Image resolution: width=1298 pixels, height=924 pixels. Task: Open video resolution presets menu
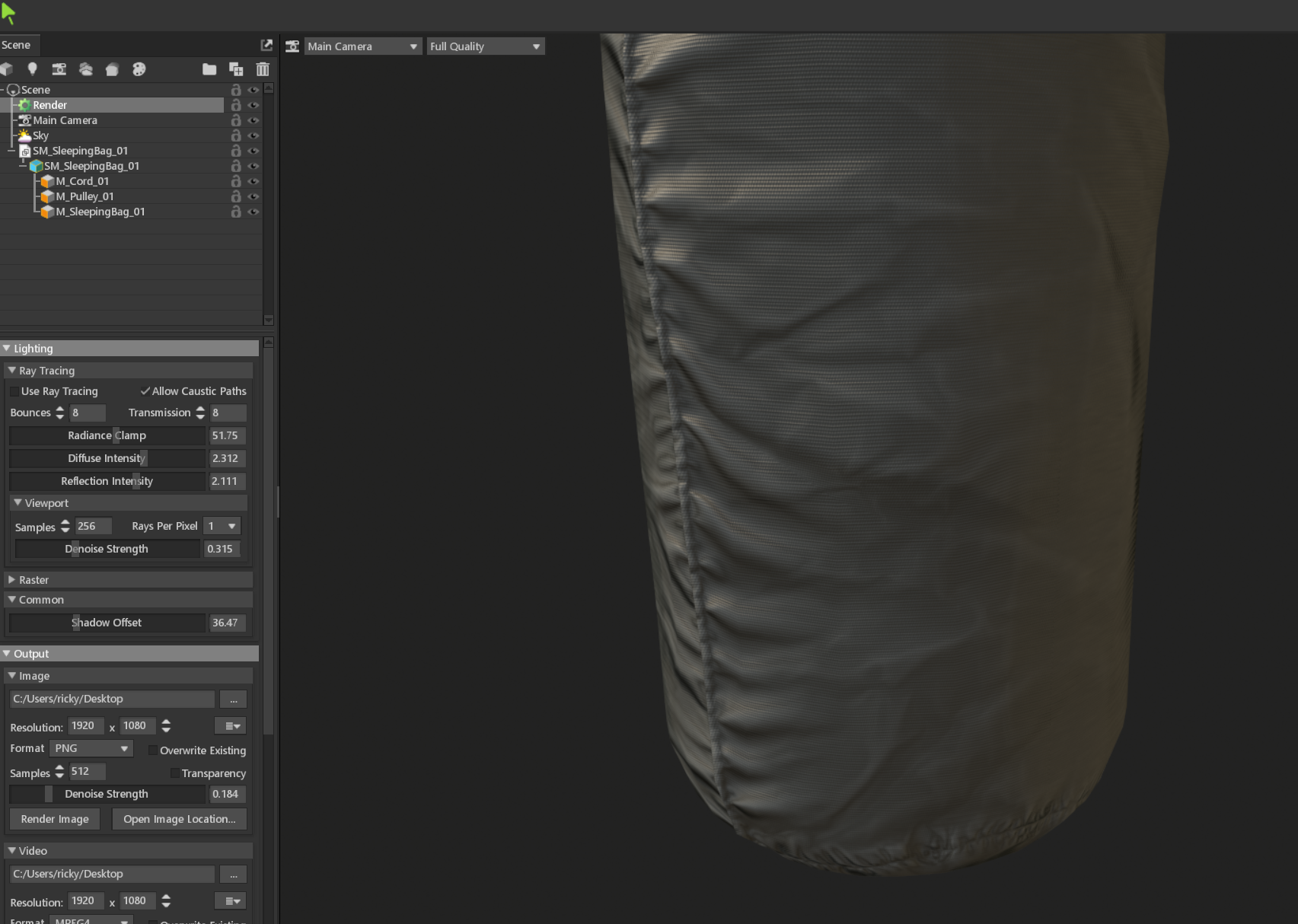point(231,901)
